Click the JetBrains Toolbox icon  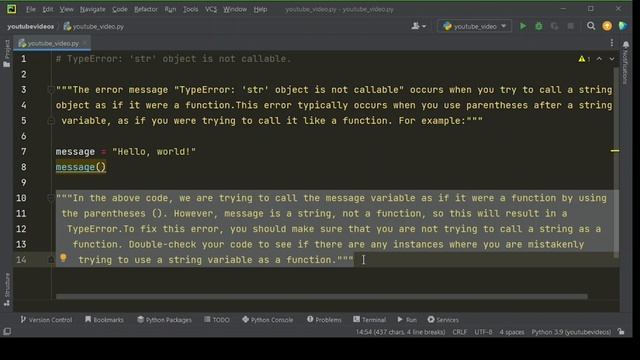click(x=623, y=26)
